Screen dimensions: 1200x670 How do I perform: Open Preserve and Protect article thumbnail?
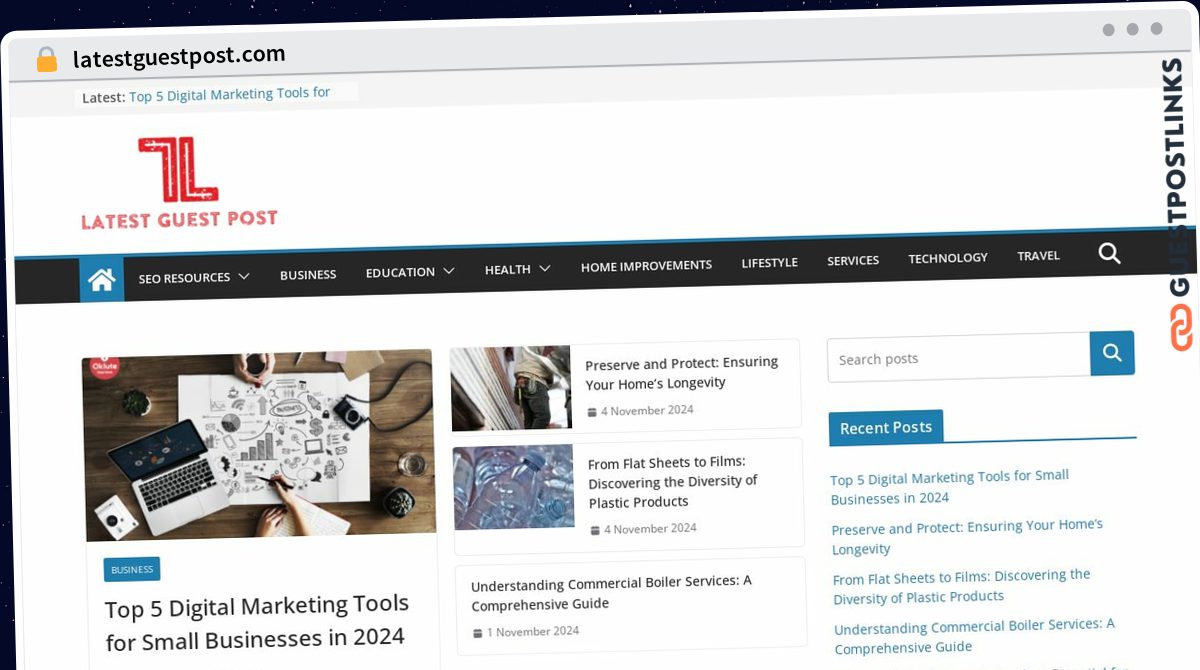click(x=510, y=388)
